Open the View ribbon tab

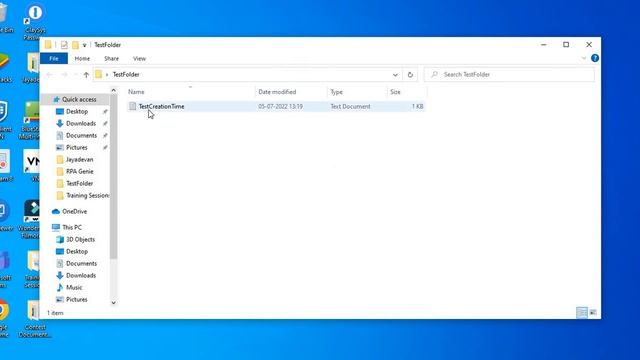(x=139, y=59)
